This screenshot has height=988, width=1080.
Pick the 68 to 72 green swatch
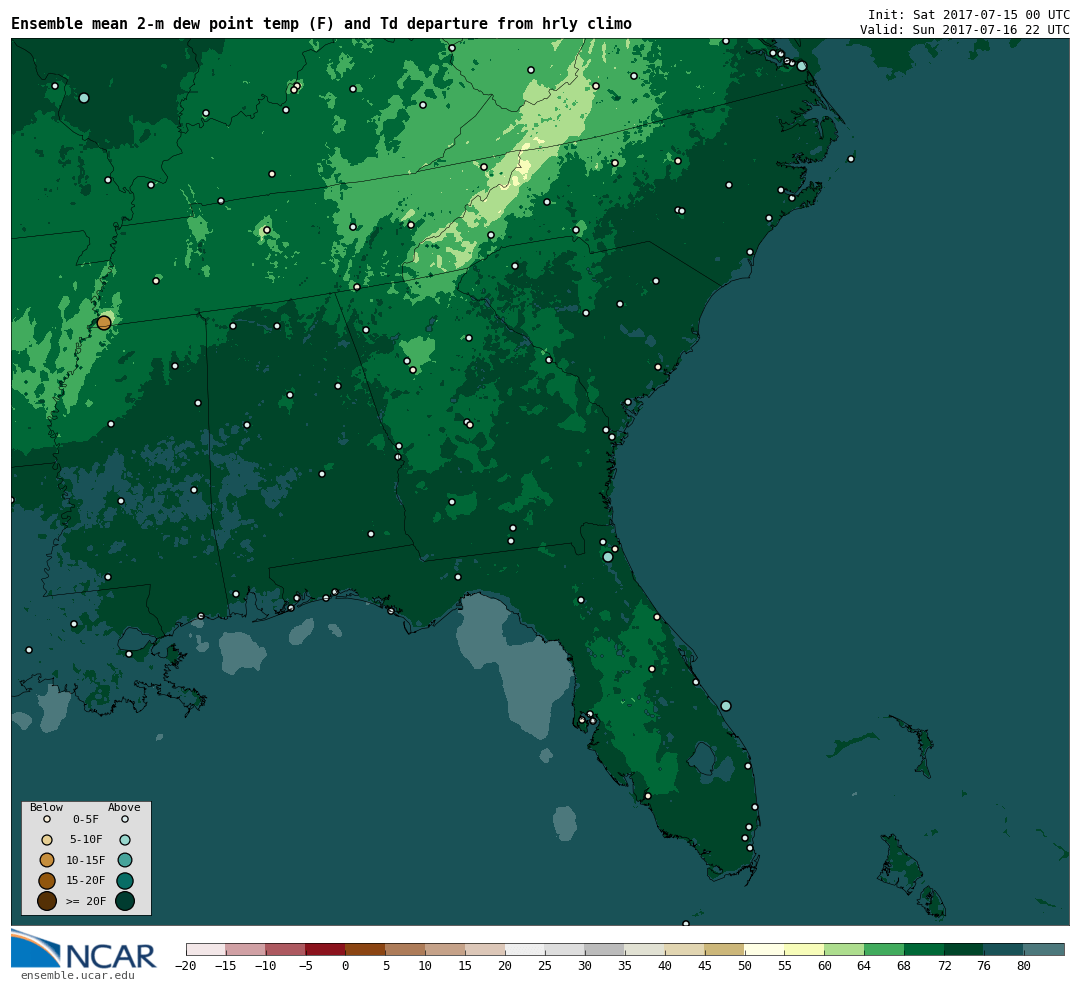click(925, 949)
